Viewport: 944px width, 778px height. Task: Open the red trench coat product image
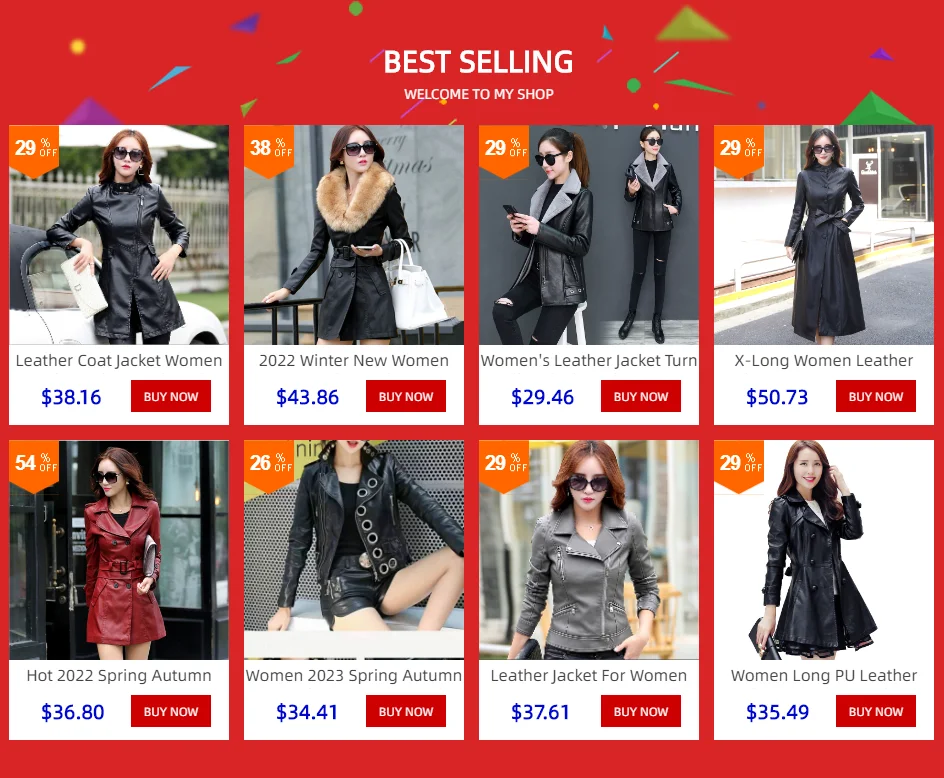pos(119,550)
